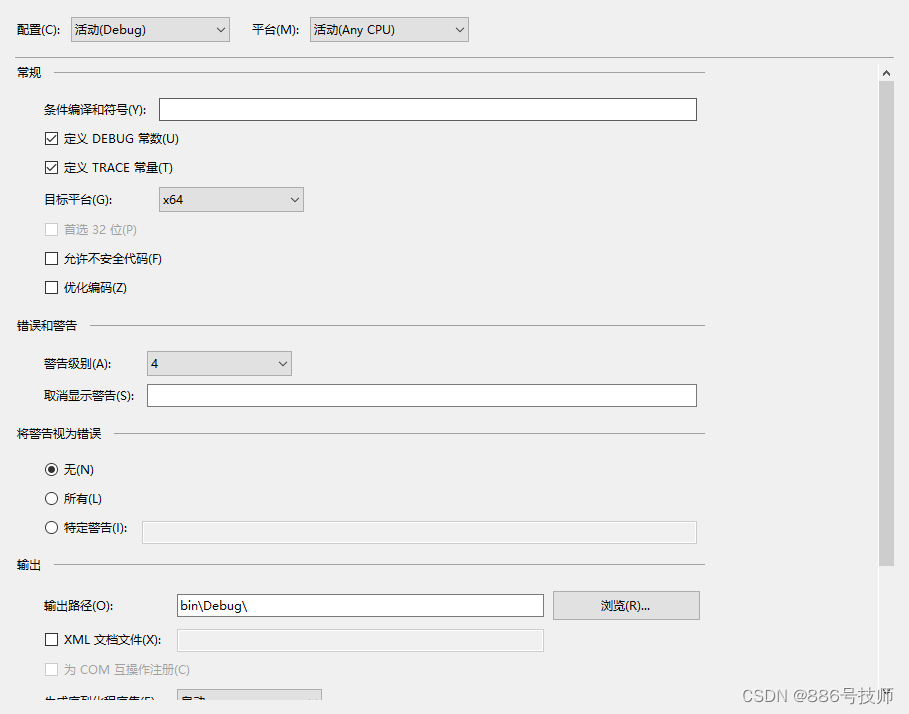
Task: Click the 特定警告 text box
Action: (x=420, y=532)
